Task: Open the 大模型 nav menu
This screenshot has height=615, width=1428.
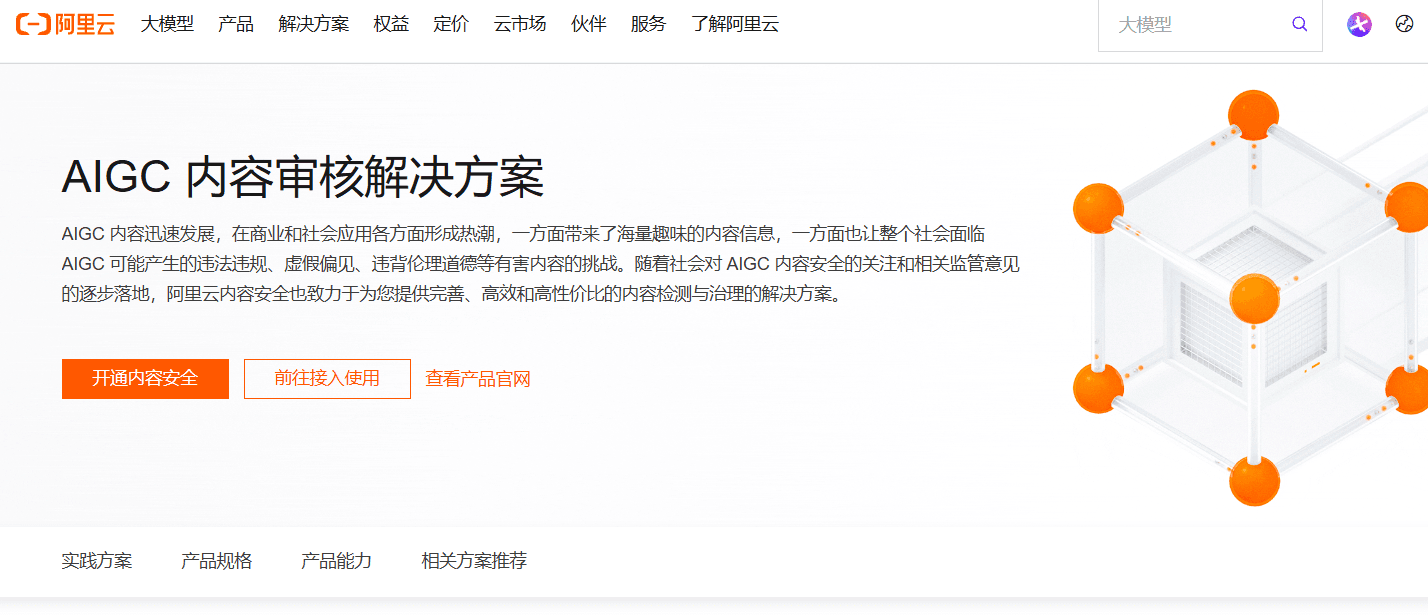Action: (167, 24)
